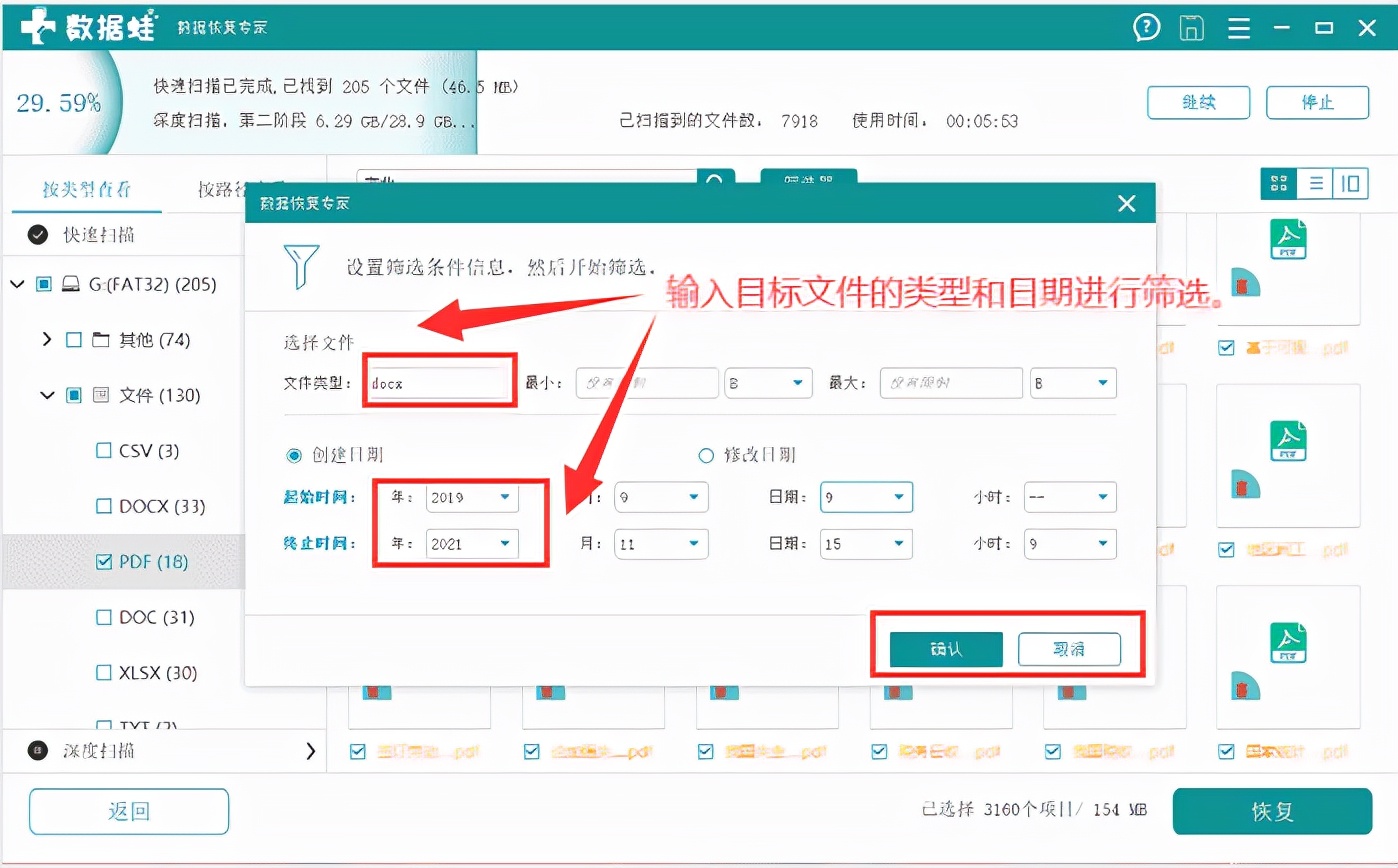Click the 文件 category icon
This screenshot has width=1398, height=868.
pos(101,396)
